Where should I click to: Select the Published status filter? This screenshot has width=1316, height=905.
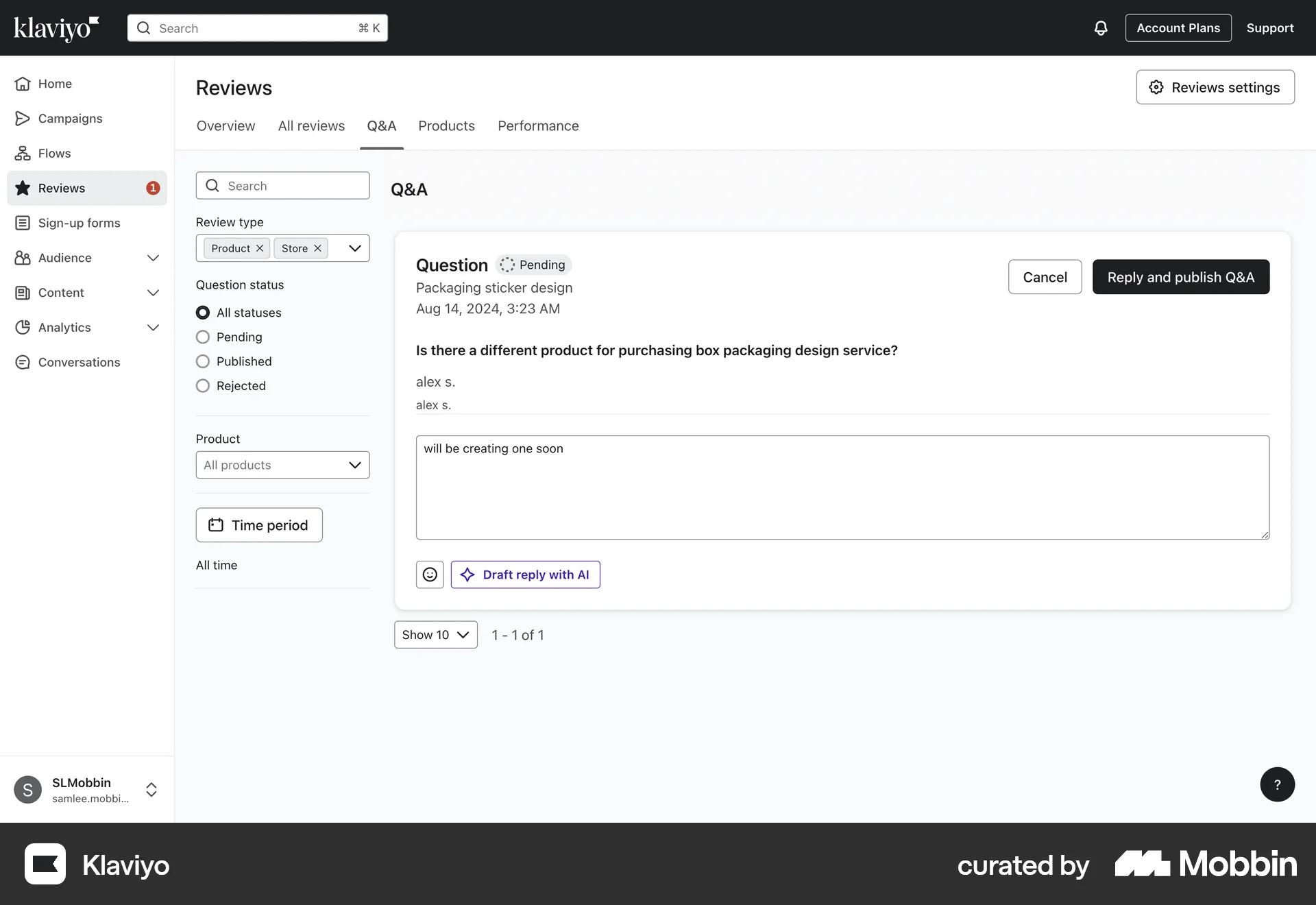[203, 361]
